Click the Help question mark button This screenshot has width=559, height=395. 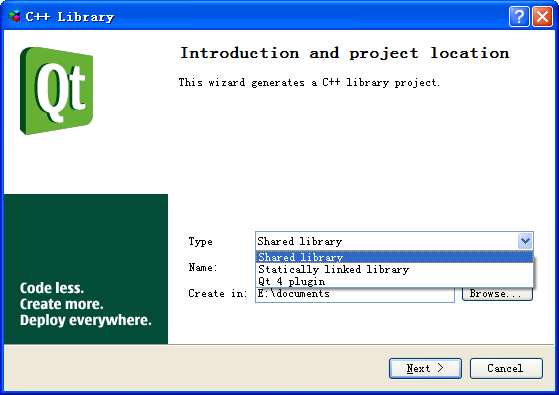(x=519, y=17)
